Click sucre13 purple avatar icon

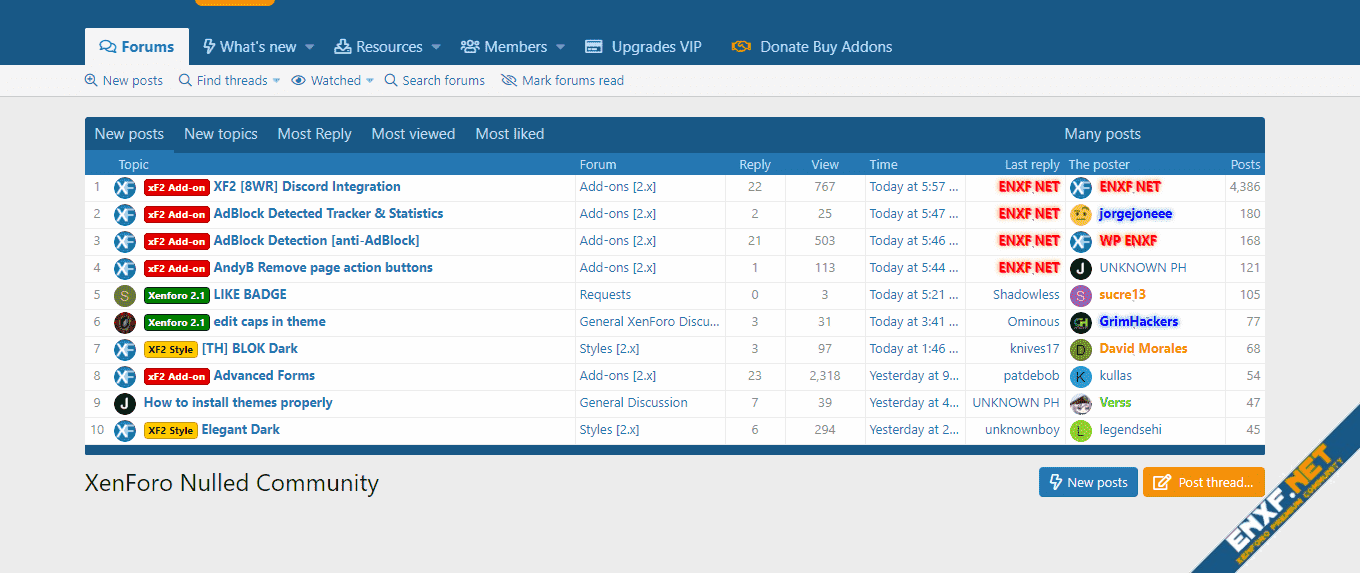click(x=1080, y=295)
